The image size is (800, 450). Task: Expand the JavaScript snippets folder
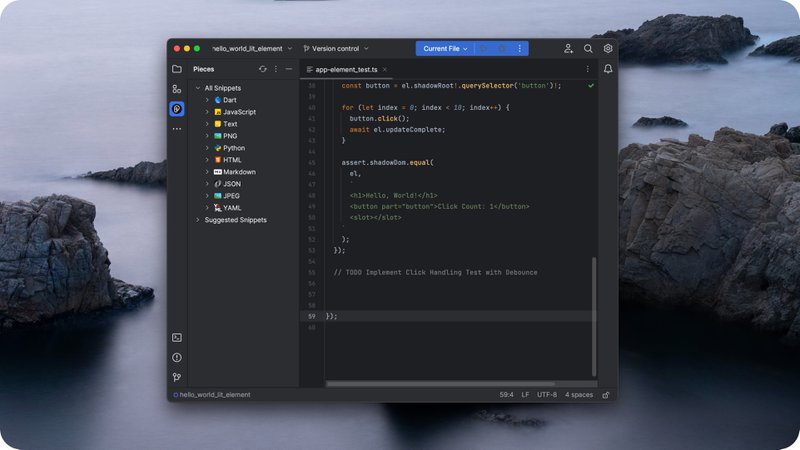pos(207,112)
